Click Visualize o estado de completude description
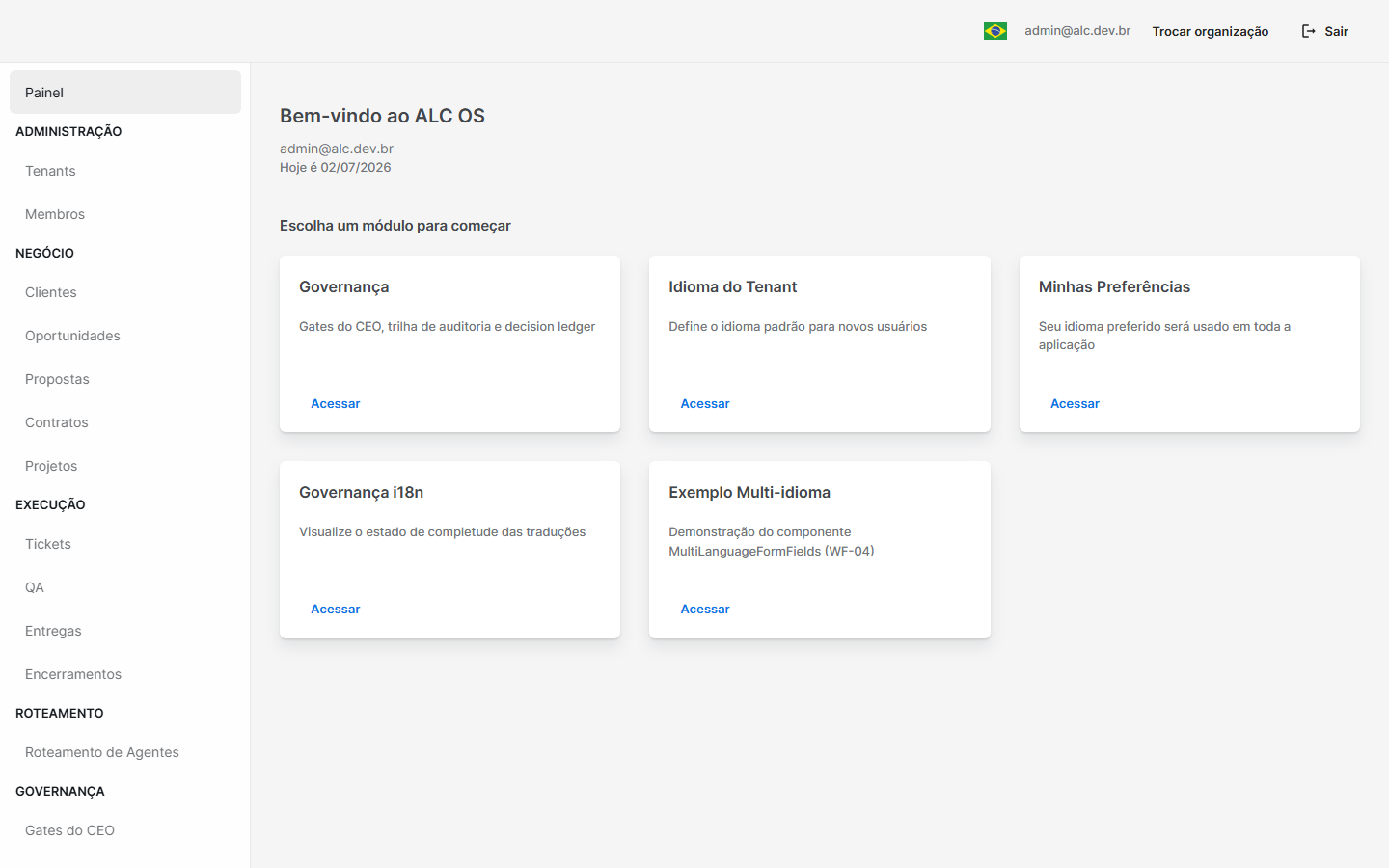The width and height of the screenshot is (1389, 868). [442, 532]
